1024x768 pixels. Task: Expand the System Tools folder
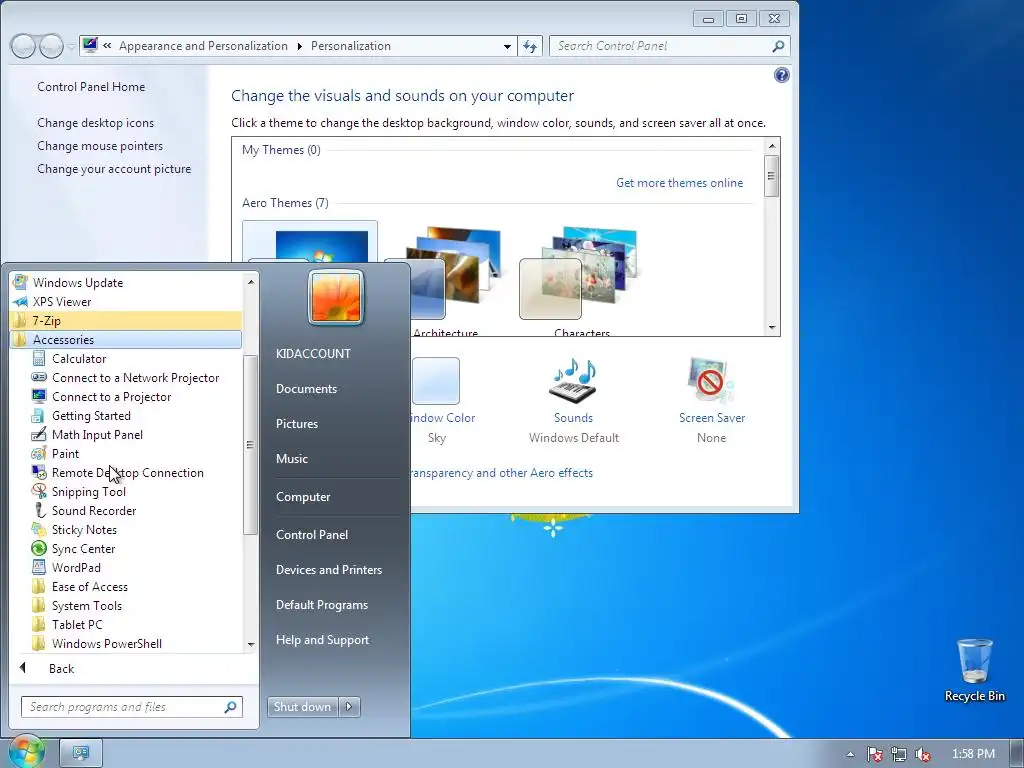87,605
